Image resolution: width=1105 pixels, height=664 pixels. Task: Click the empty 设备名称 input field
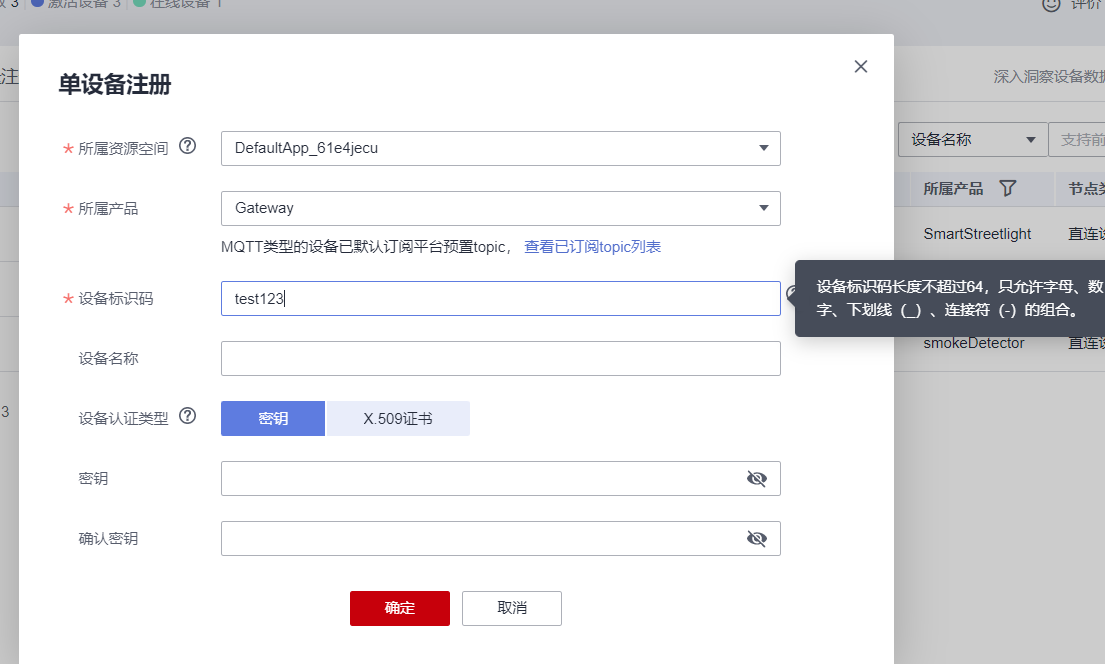tap(500, 358)
